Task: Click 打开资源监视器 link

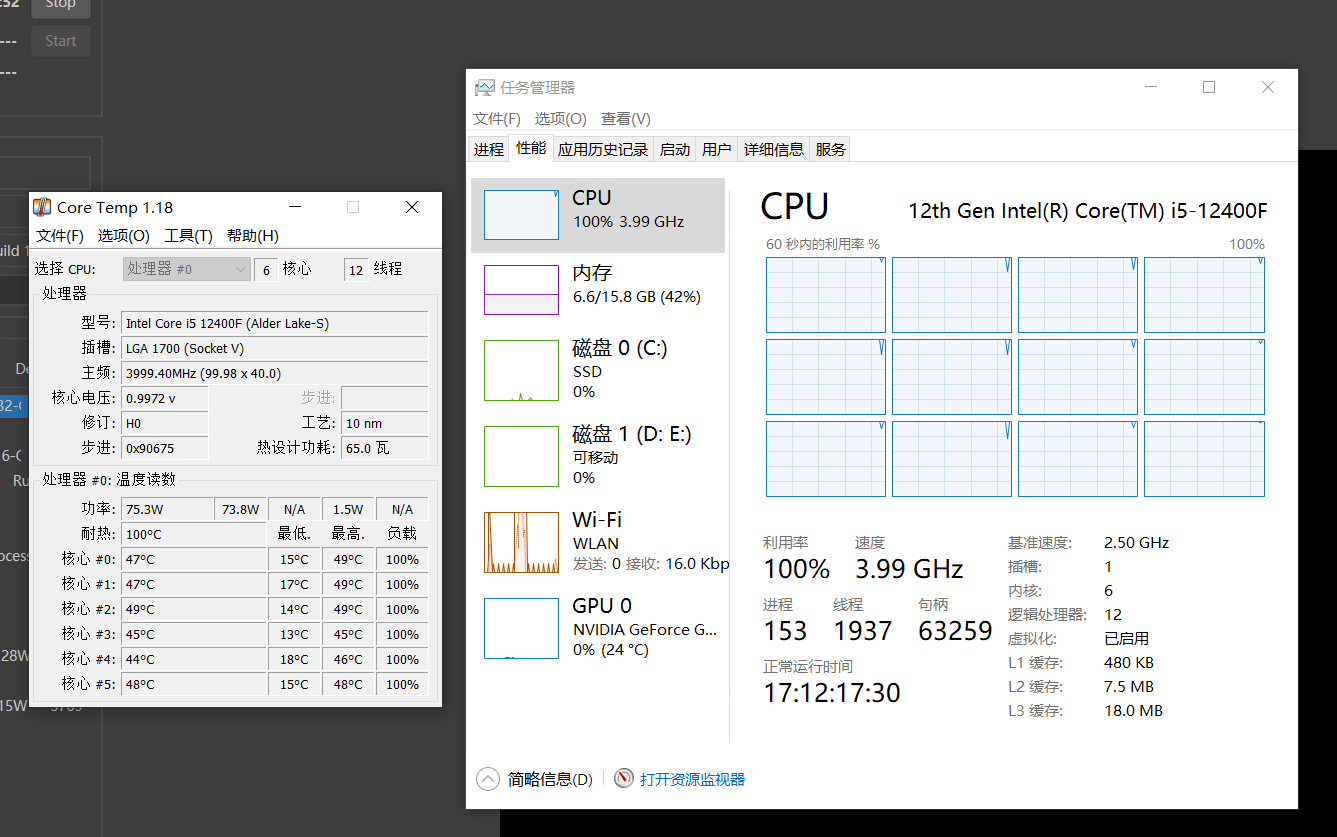Action: (692, 779)
